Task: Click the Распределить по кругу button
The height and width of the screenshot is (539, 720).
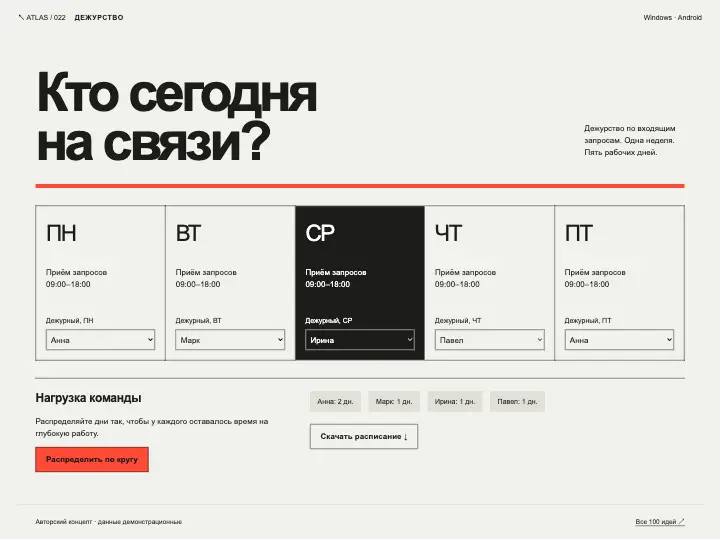Action: [92, 459]
